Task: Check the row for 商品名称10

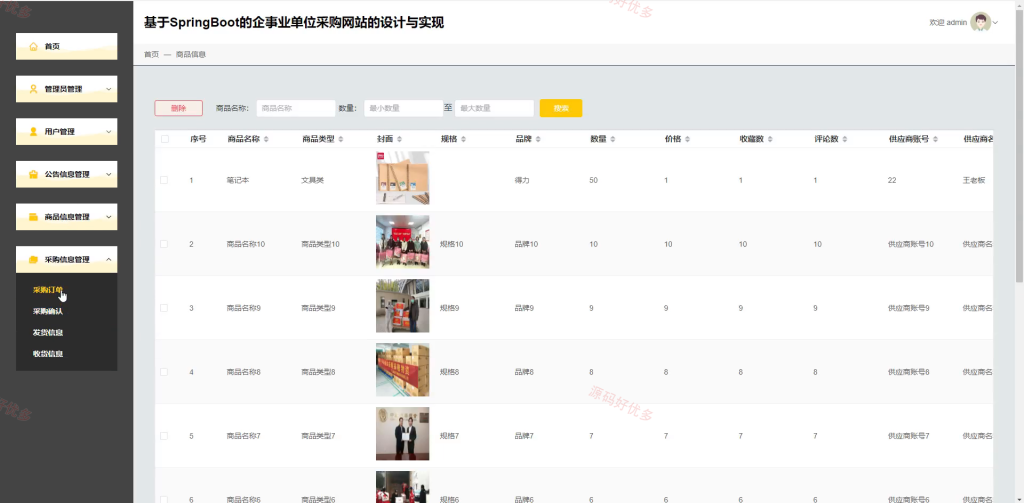Action: [x=164, y=244]
